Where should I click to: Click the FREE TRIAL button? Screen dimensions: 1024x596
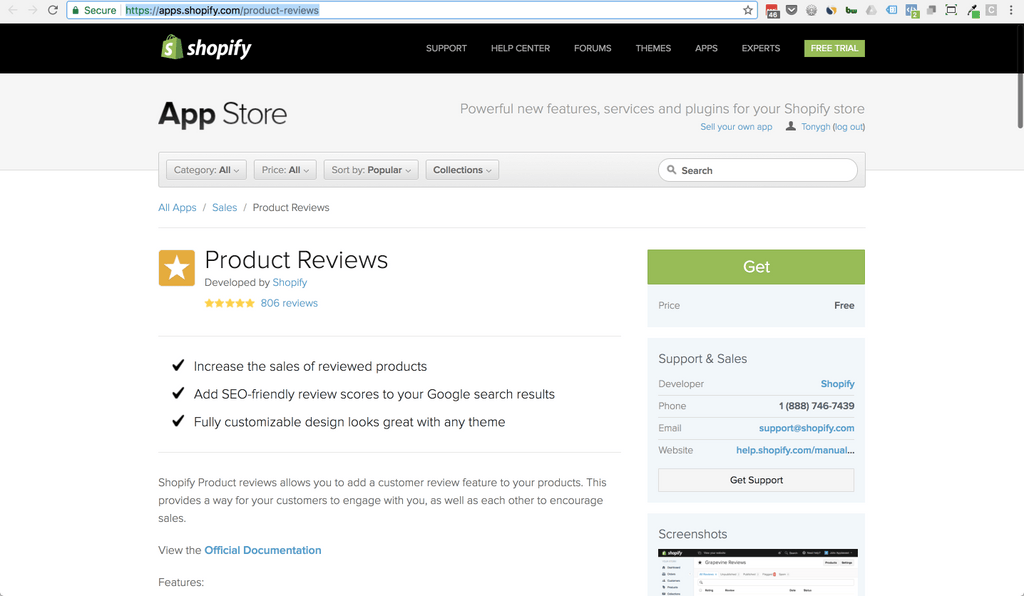click(835, 48)
